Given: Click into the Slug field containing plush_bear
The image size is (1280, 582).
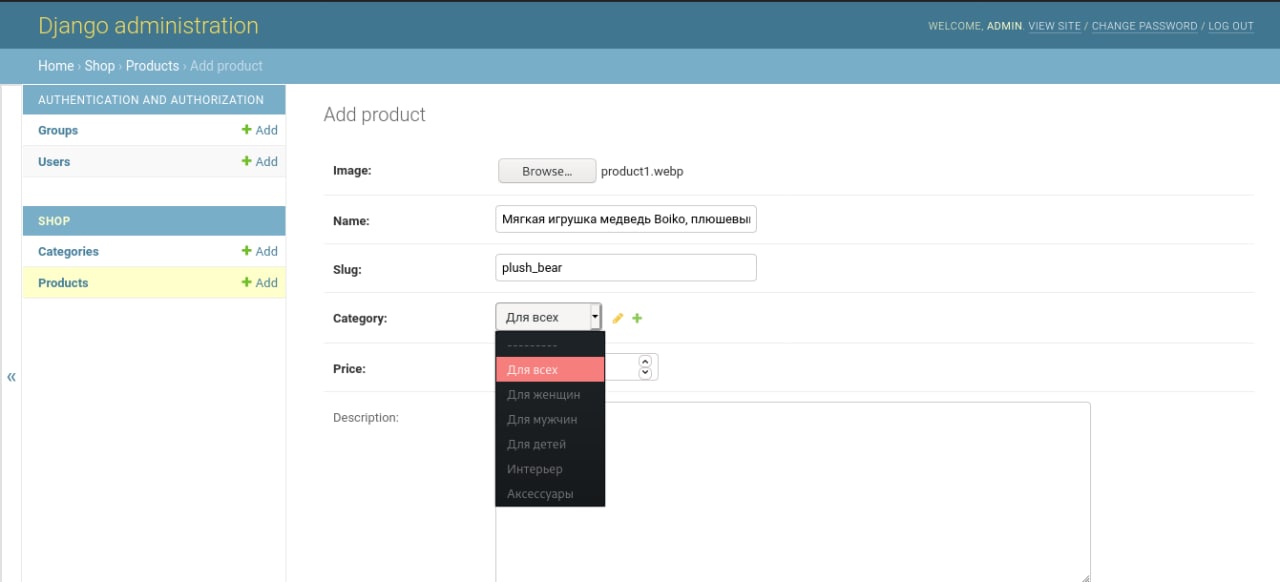Looking at the screenshot, I should click(x=626, y=268).
